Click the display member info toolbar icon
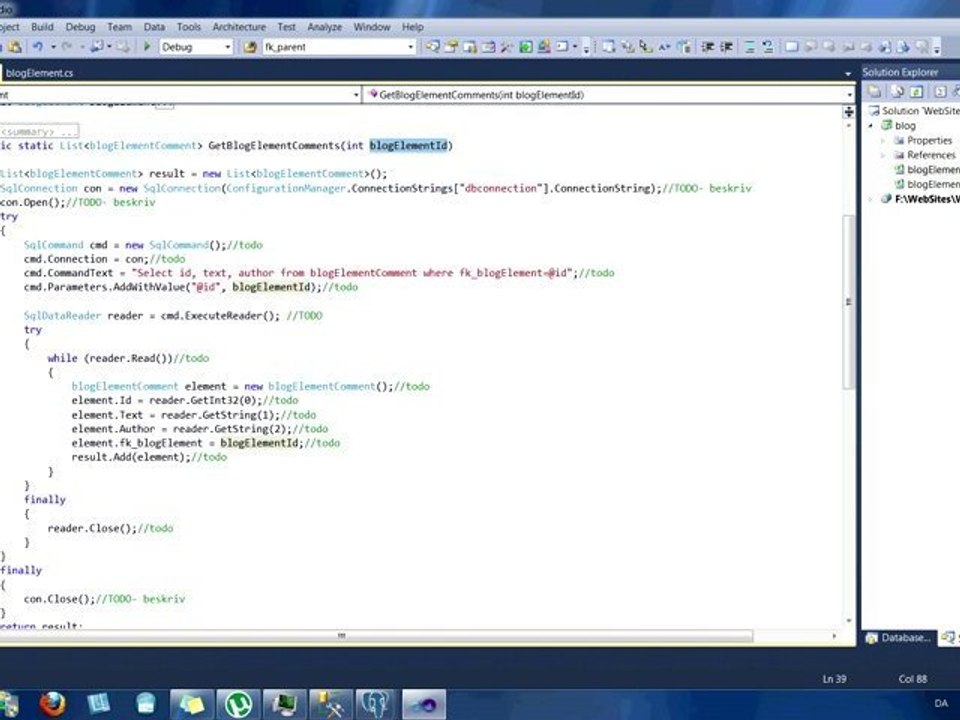 pyautogui.click(x=609, y=47)
